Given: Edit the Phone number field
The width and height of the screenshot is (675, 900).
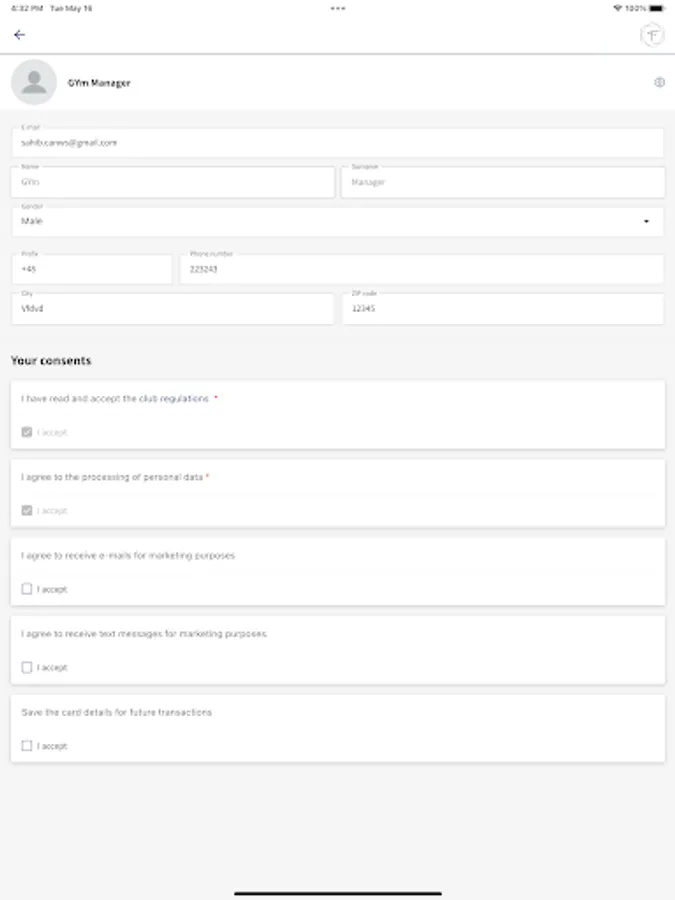Looking at the screenshot, I should pos(421,270).
